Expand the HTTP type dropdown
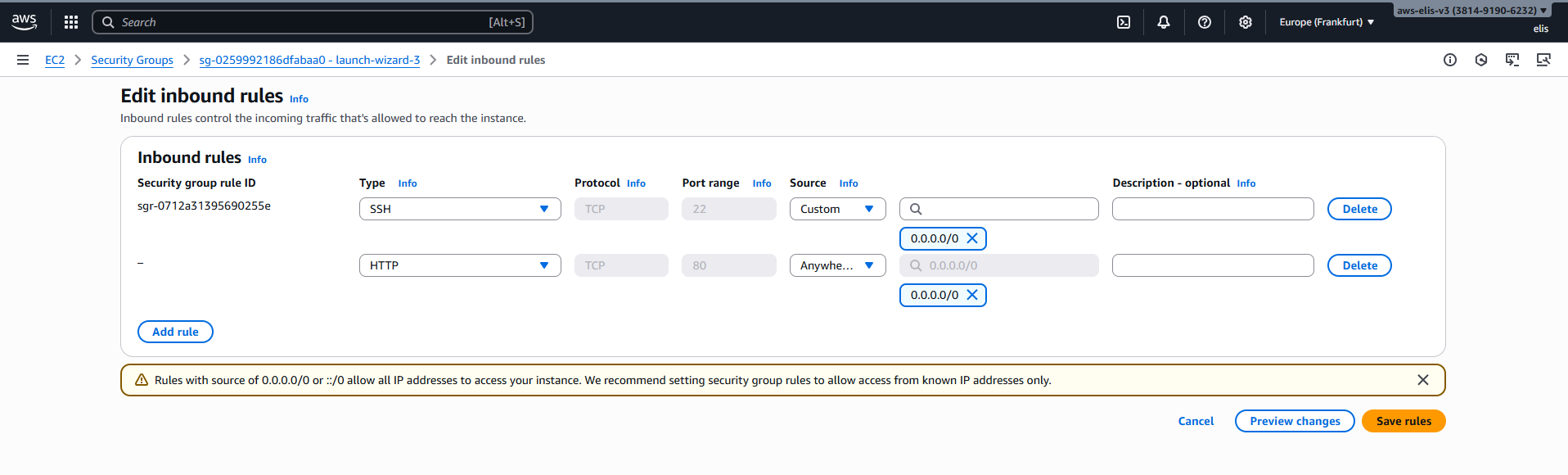Image resolution: width=1568 pixels, height=475 pixels. pyautogui.click(x=460, y=265)
